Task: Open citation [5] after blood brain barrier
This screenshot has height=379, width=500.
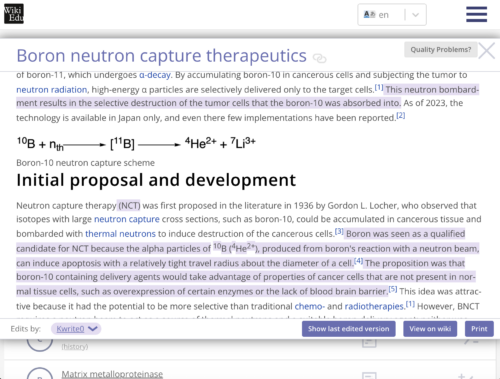Action: (393, 289)
